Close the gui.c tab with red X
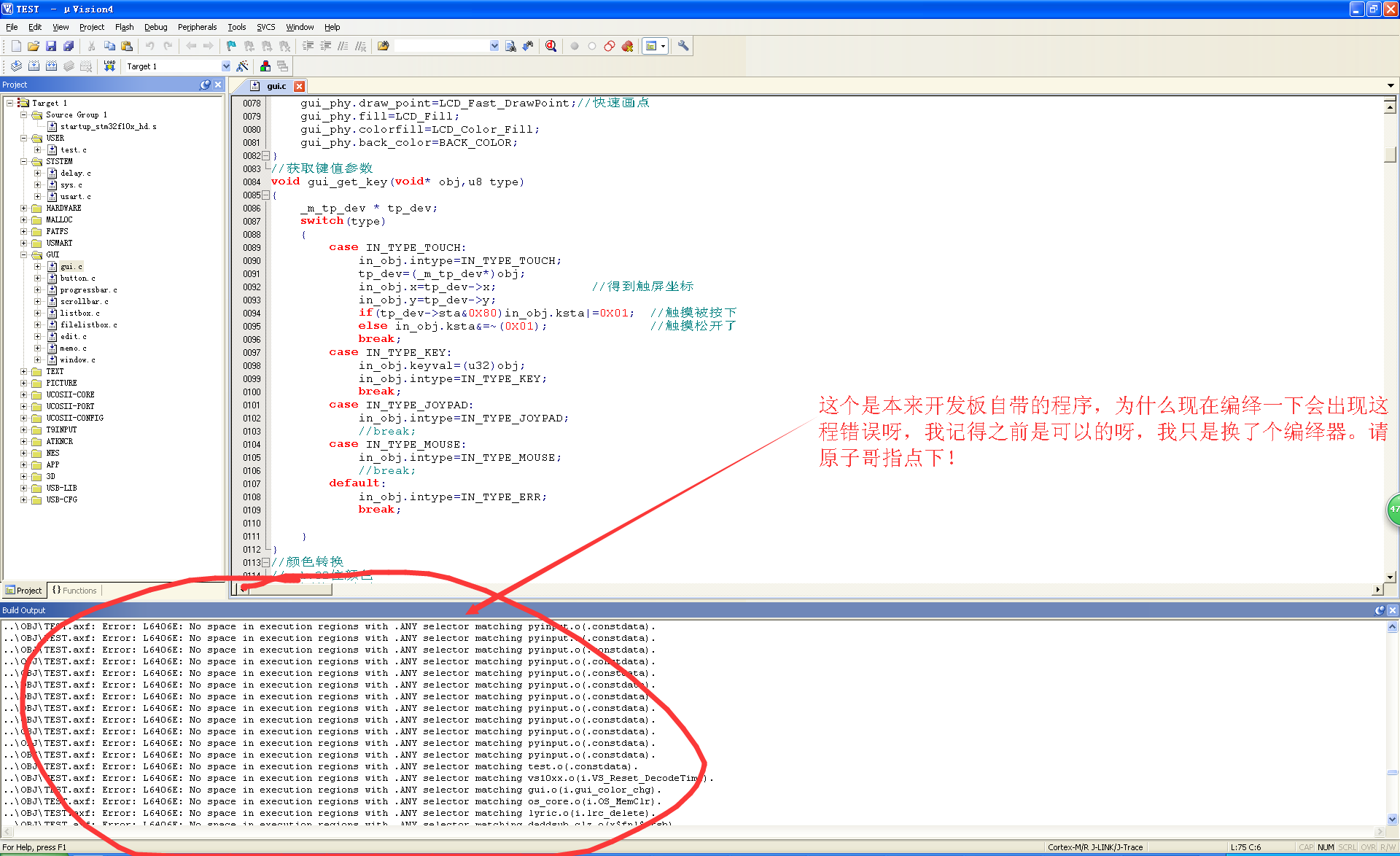 point(299,86)
